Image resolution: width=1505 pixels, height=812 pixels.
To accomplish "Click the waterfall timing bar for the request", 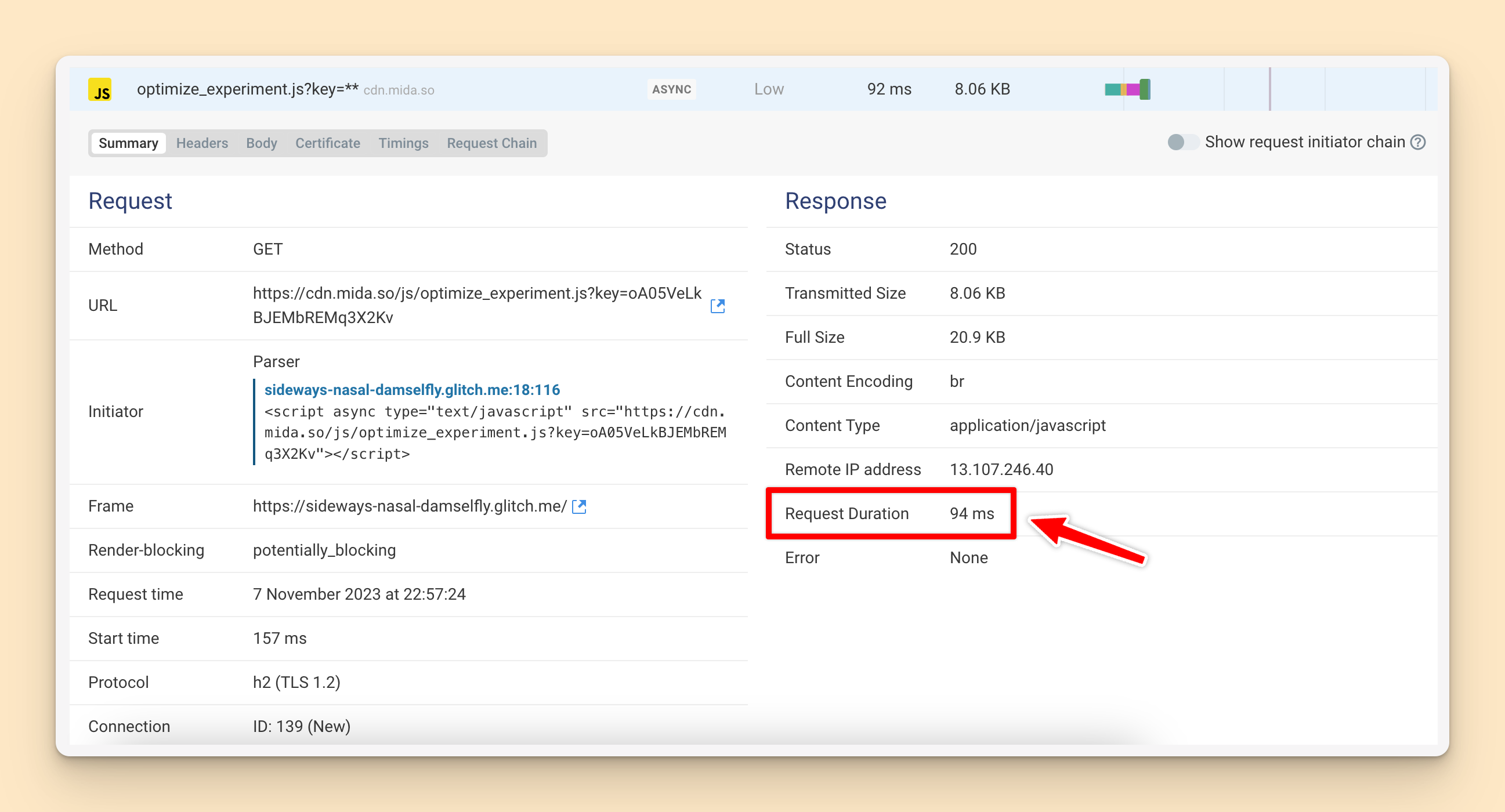I will (1127, 89).
